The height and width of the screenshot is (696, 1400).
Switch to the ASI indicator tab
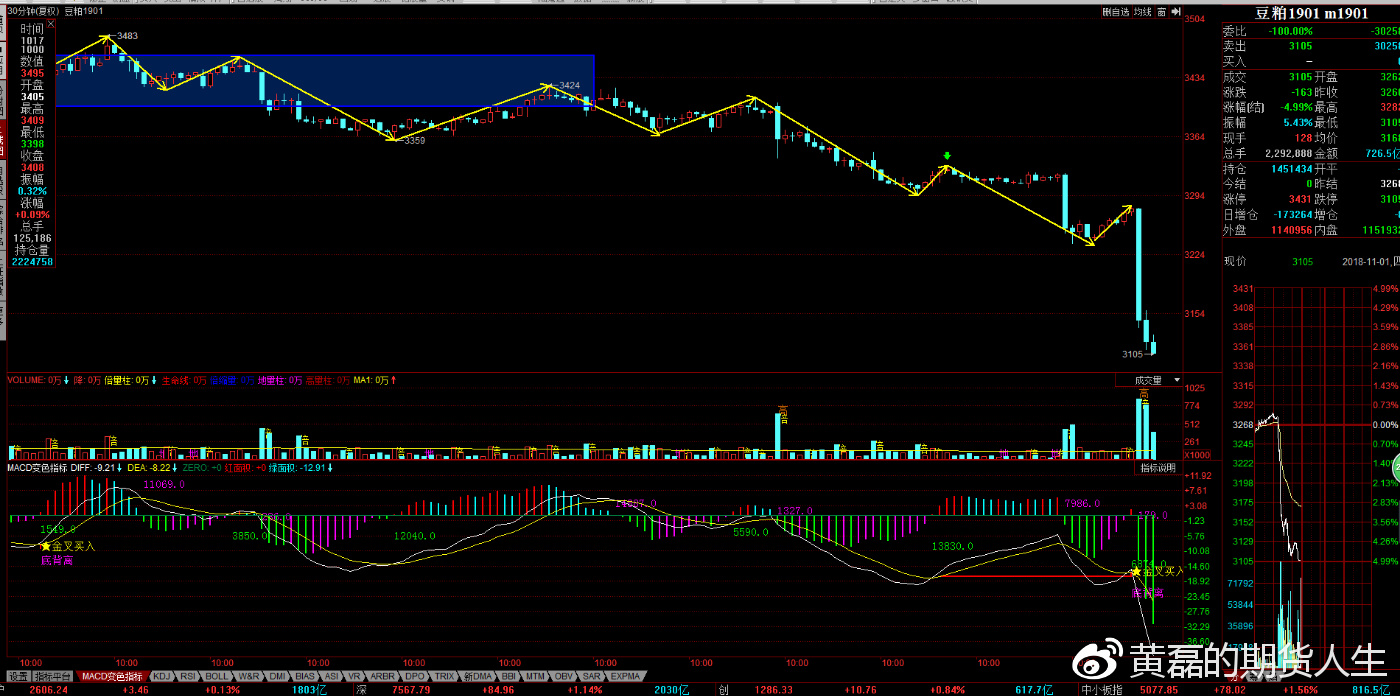pos(333,676)
